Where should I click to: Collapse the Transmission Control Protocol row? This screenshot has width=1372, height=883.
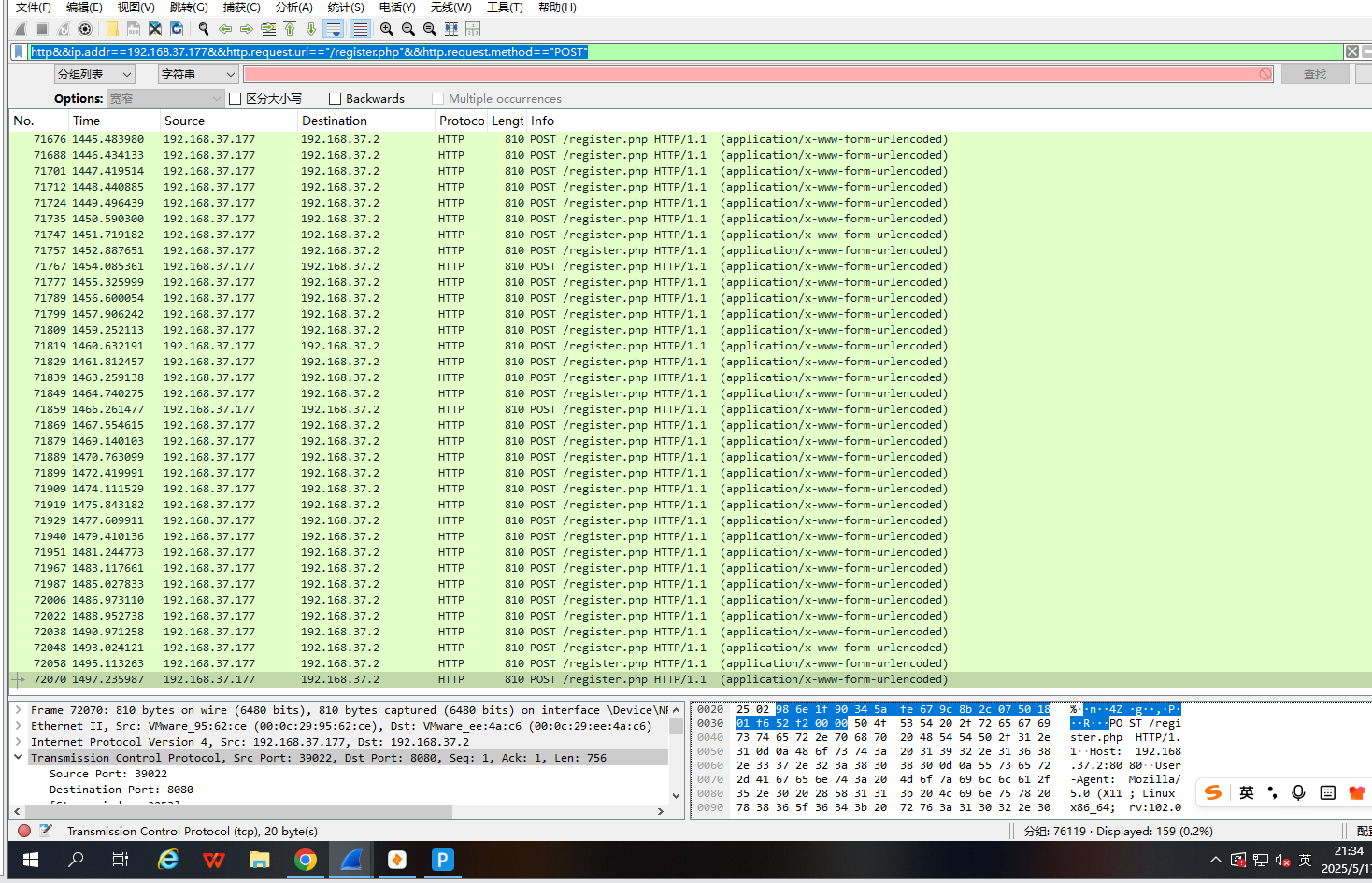(x=18, y=758)
